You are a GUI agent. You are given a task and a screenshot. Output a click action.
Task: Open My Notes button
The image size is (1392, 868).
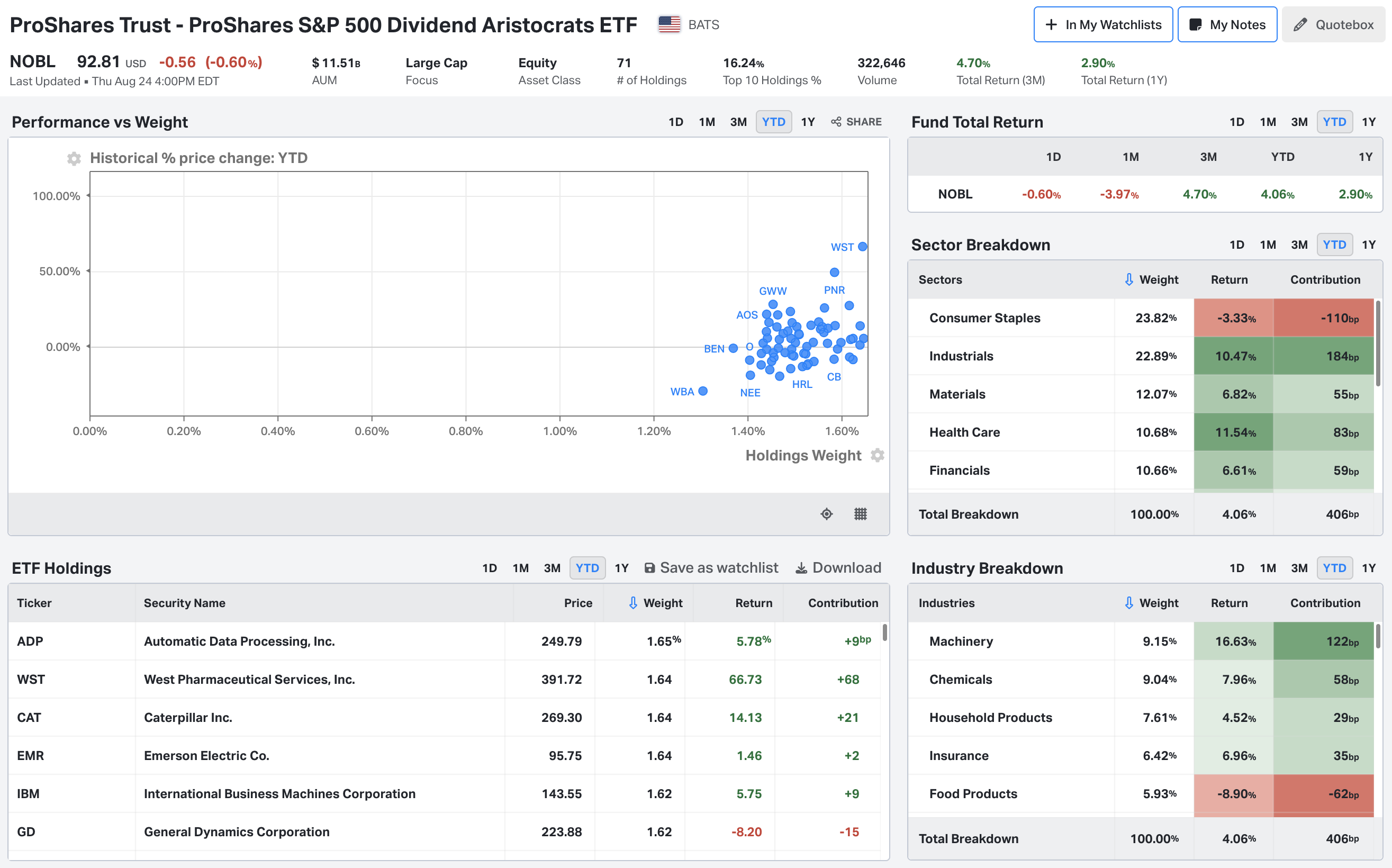pyautogui.click(x=1227, y=25)
